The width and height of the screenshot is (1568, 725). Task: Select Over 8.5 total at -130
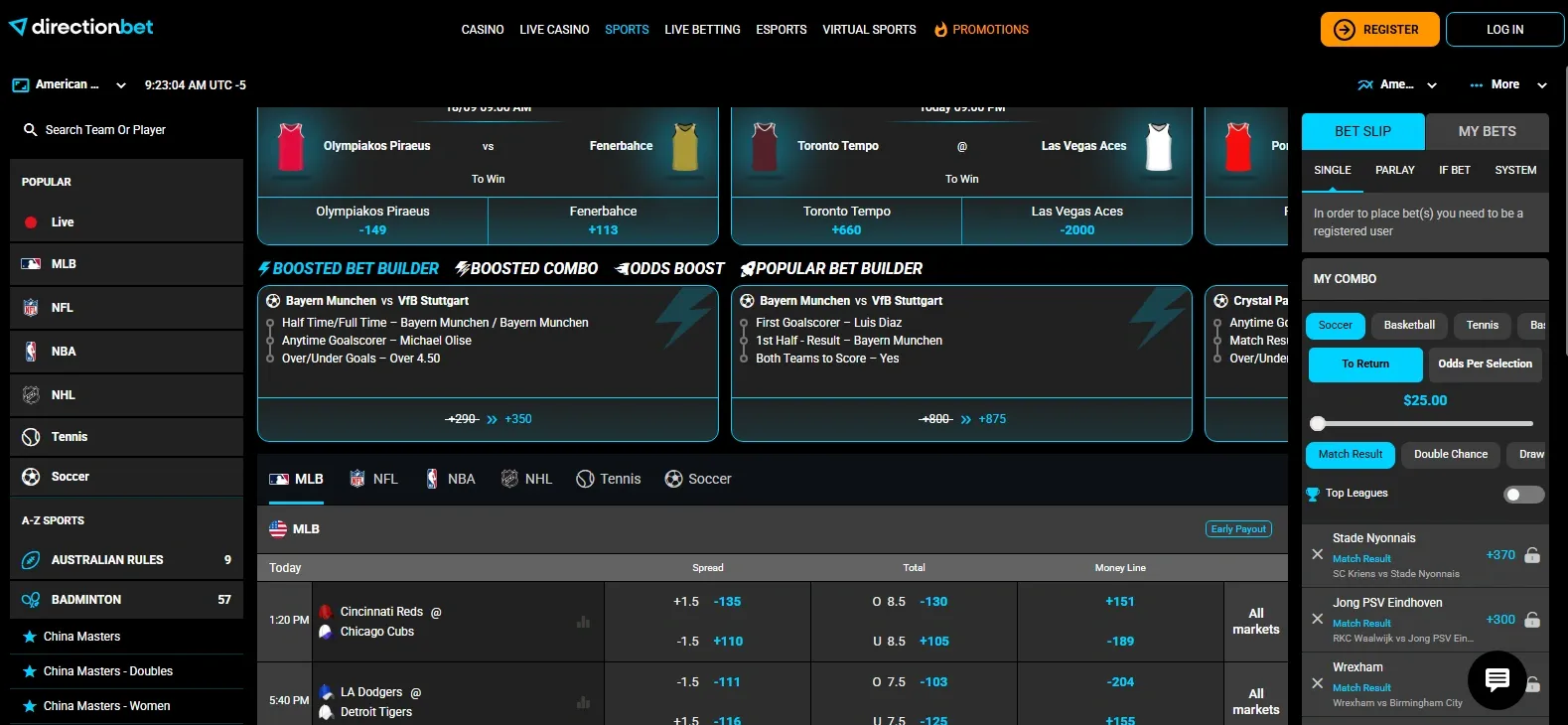[914, 602]
